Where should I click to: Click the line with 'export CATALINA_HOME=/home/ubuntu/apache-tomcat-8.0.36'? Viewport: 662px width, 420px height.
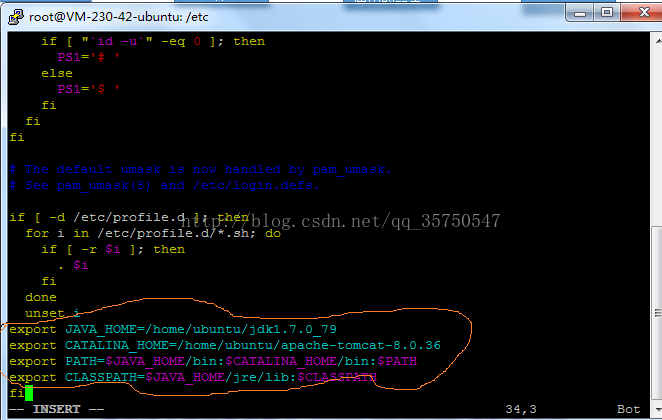point(225,345)
